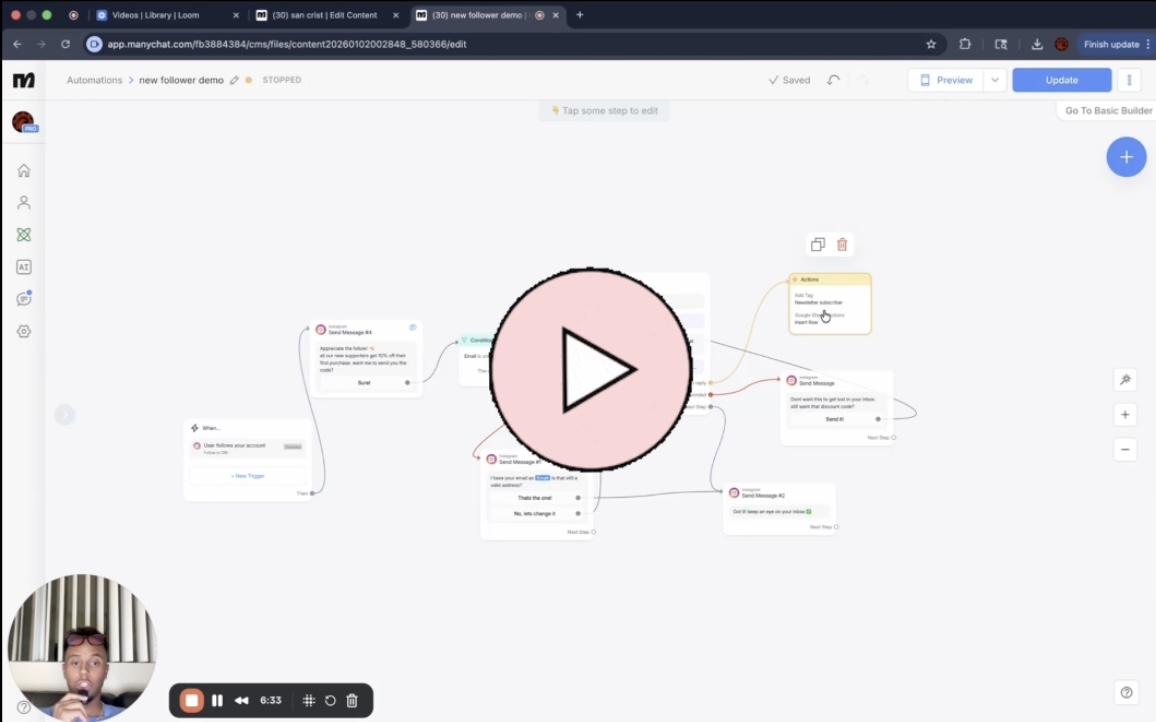Duplicate the selected Actions step
The height and width of the screenshot is (722, 1156).
click(x=818, y=245)
